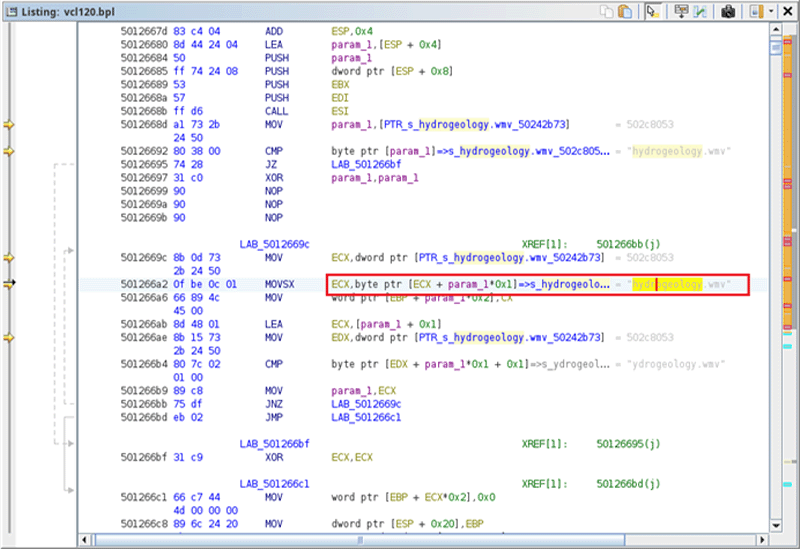Select the label LAB_501266c1 above address 501266c1
The height and width of the screenshot is (551, 800).
tap(274, 484)
